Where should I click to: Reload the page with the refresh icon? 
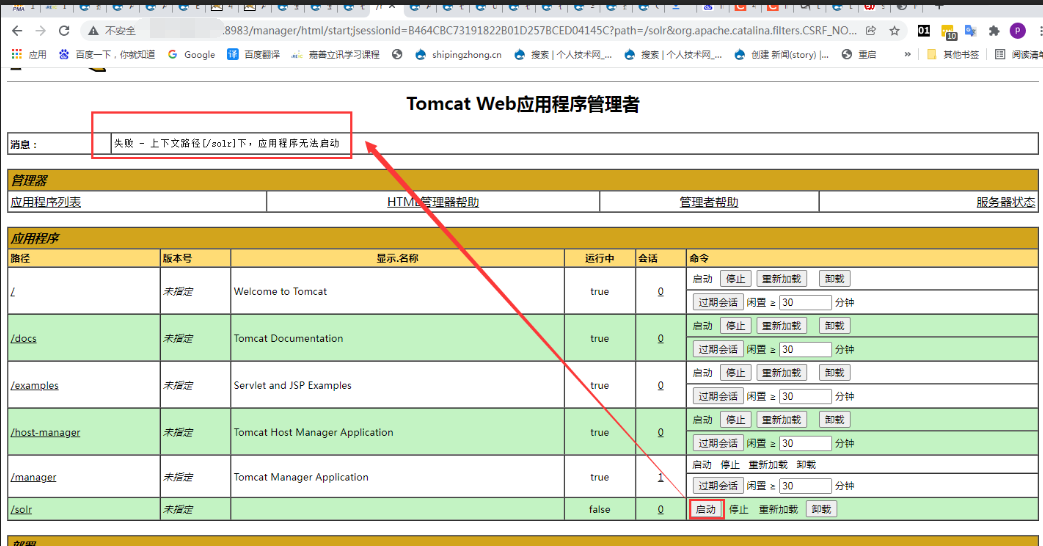(64, 31)
